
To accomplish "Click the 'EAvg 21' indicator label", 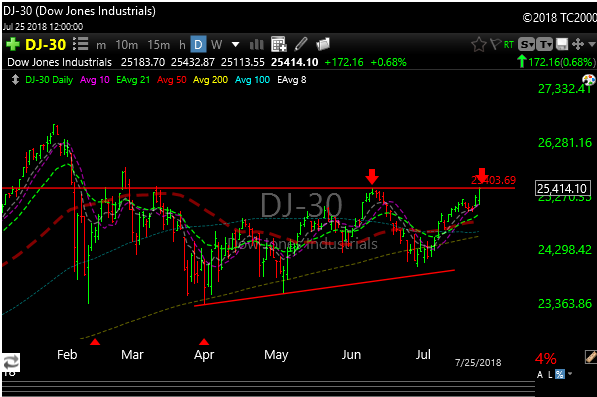I will tap(133, 80).
